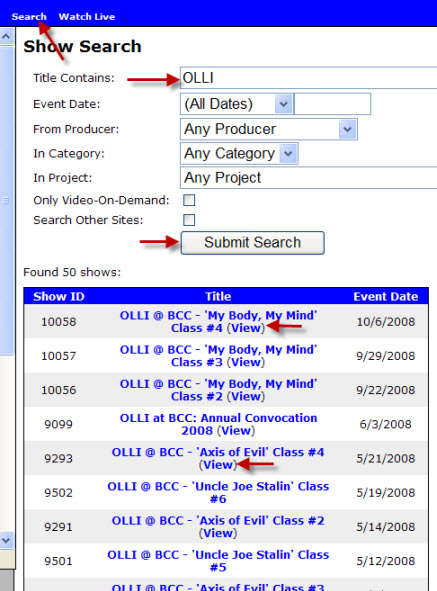Click the Submit Search button

click(253, 243)
